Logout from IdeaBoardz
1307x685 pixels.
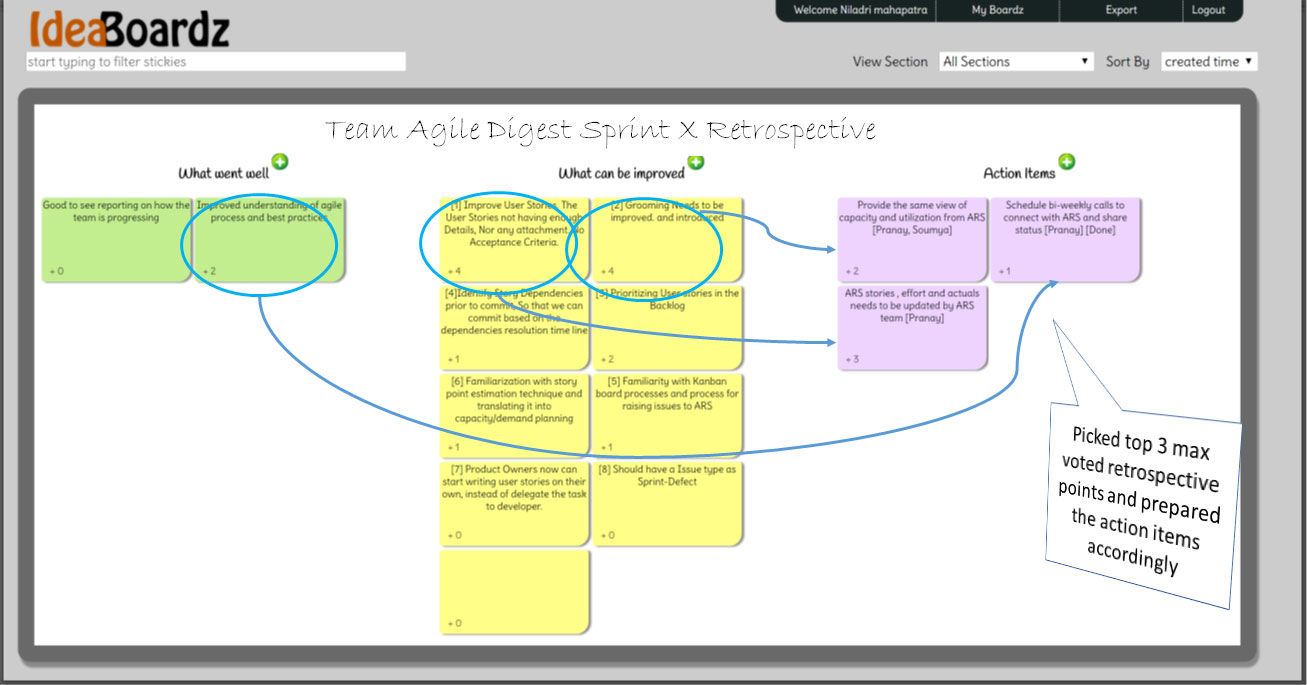pos(1211,11)
